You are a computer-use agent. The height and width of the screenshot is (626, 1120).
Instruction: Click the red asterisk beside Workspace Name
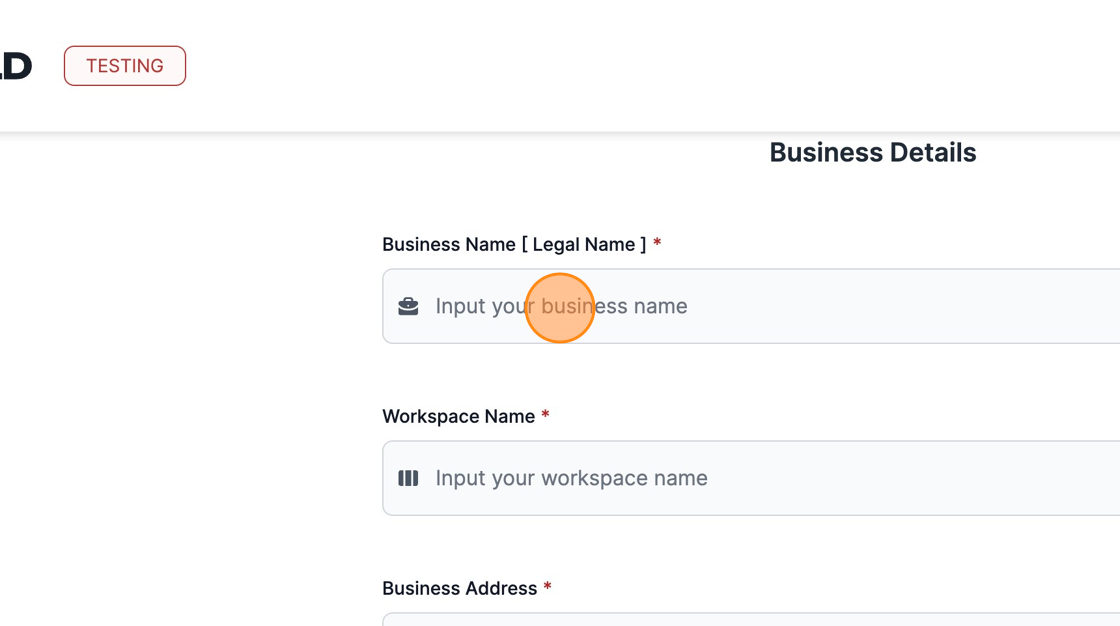[x=545, y=417]
